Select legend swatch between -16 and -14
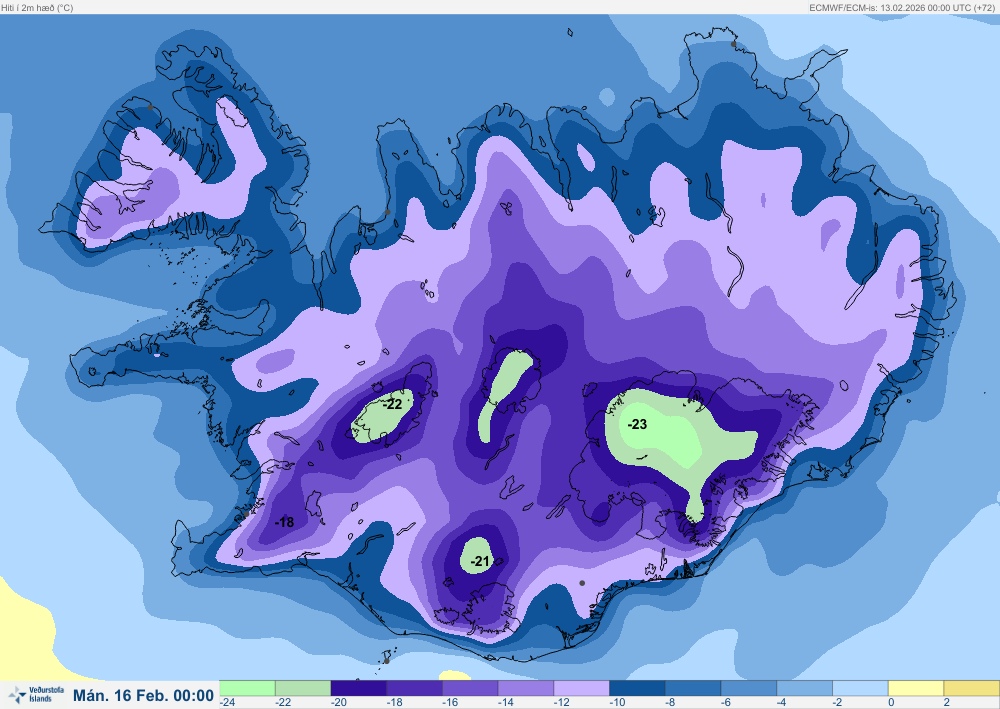 coord(470,688)
